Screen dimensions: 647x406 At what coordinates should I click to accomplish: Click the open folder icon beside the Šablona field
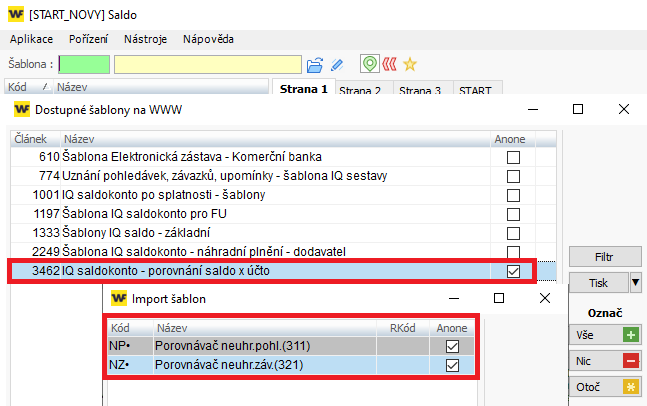(x=315, y=64)
